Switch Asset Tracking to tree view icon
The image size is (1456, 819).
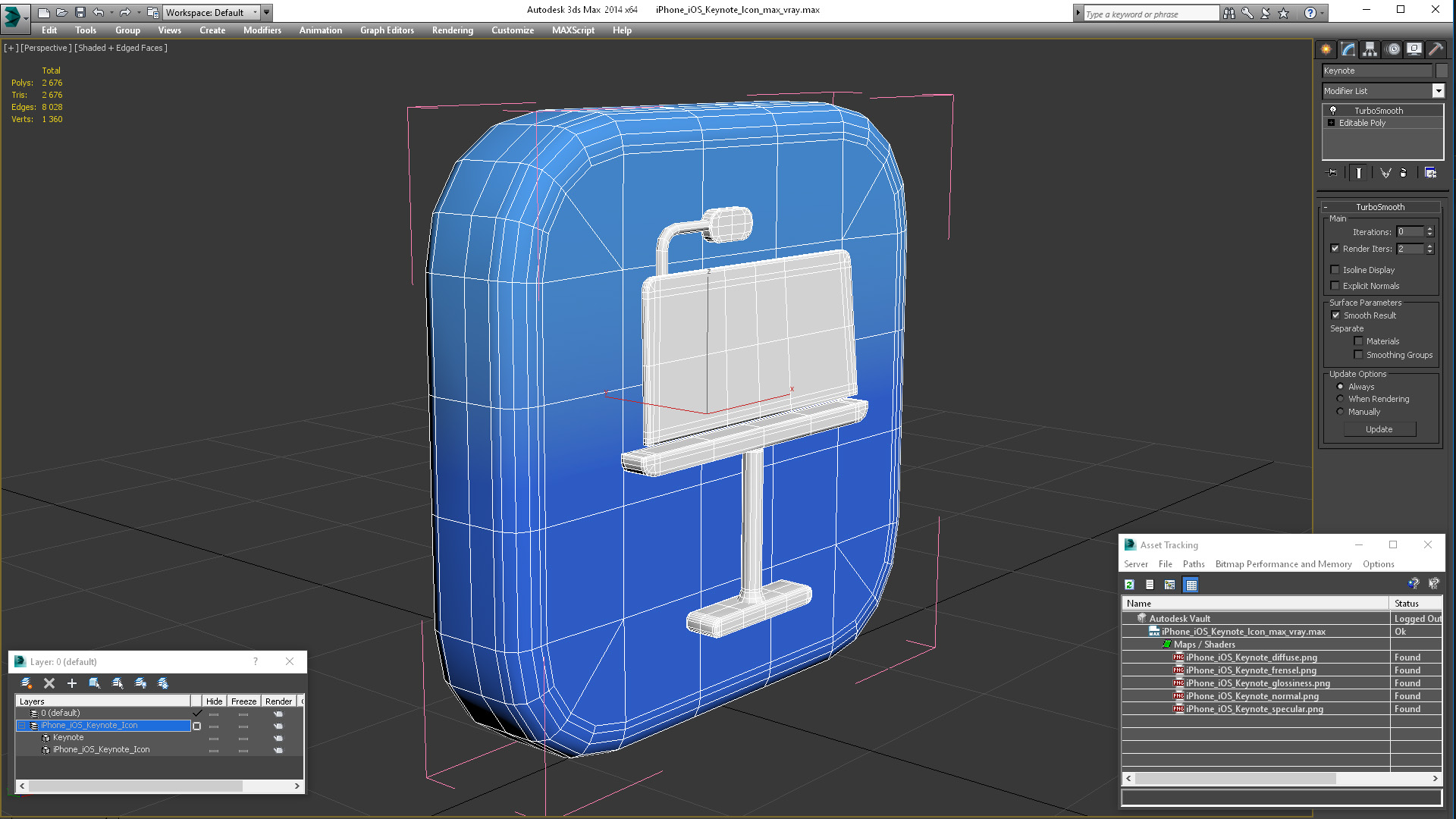(1170, 585)
